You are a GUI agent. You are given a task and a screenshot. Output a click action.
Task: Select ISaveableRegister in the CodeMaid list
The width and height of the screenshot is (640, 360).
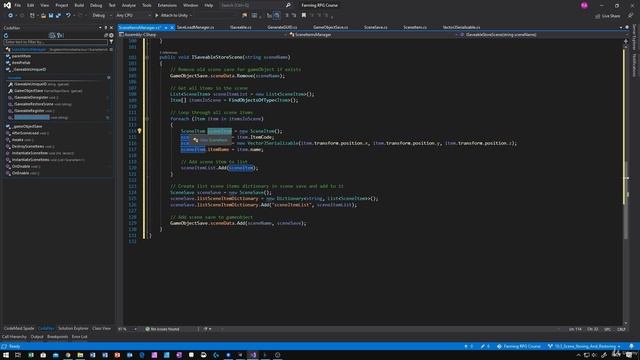29,111
